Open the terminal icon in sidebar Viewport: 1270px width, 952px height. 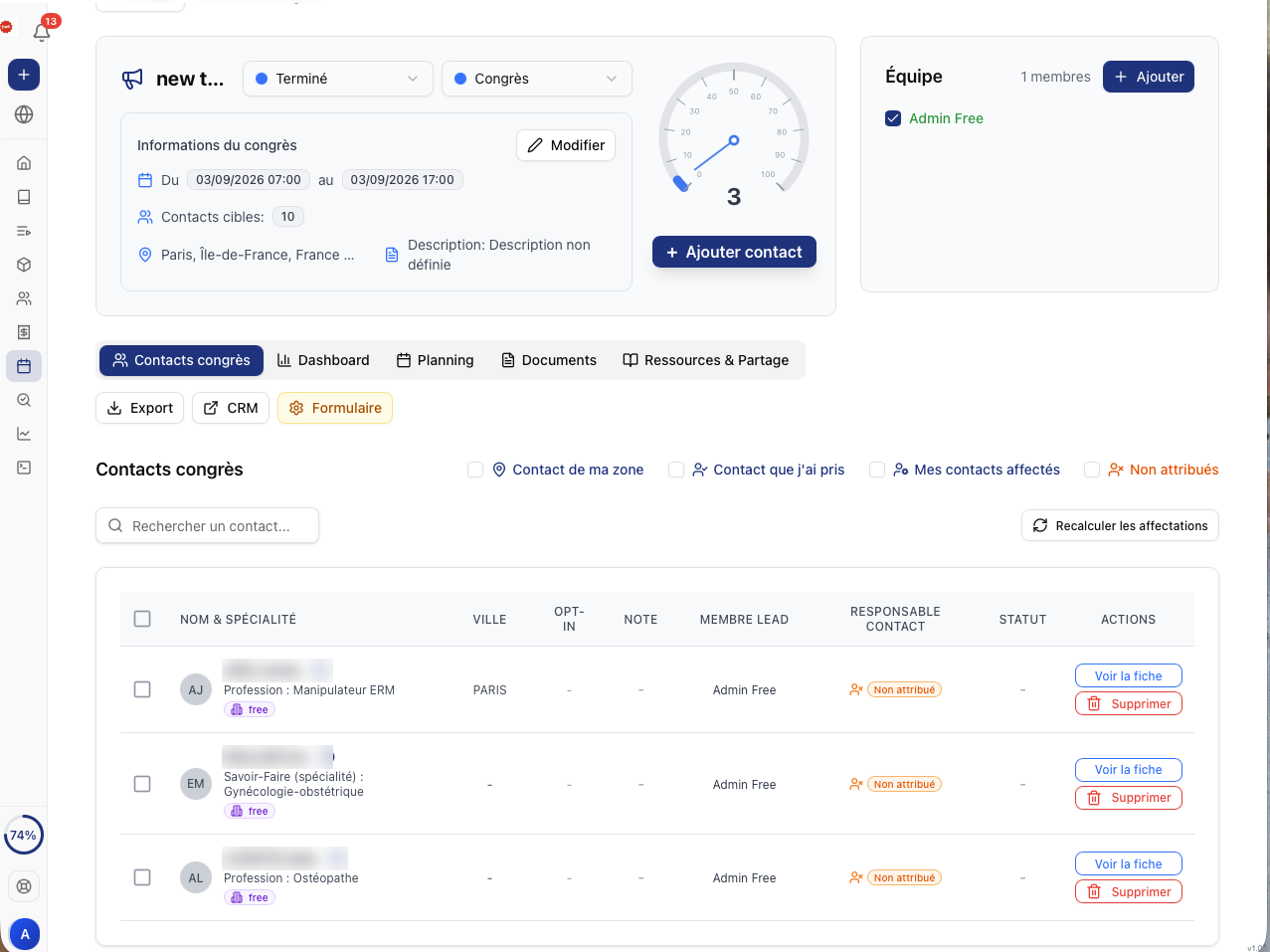[24, 468]
